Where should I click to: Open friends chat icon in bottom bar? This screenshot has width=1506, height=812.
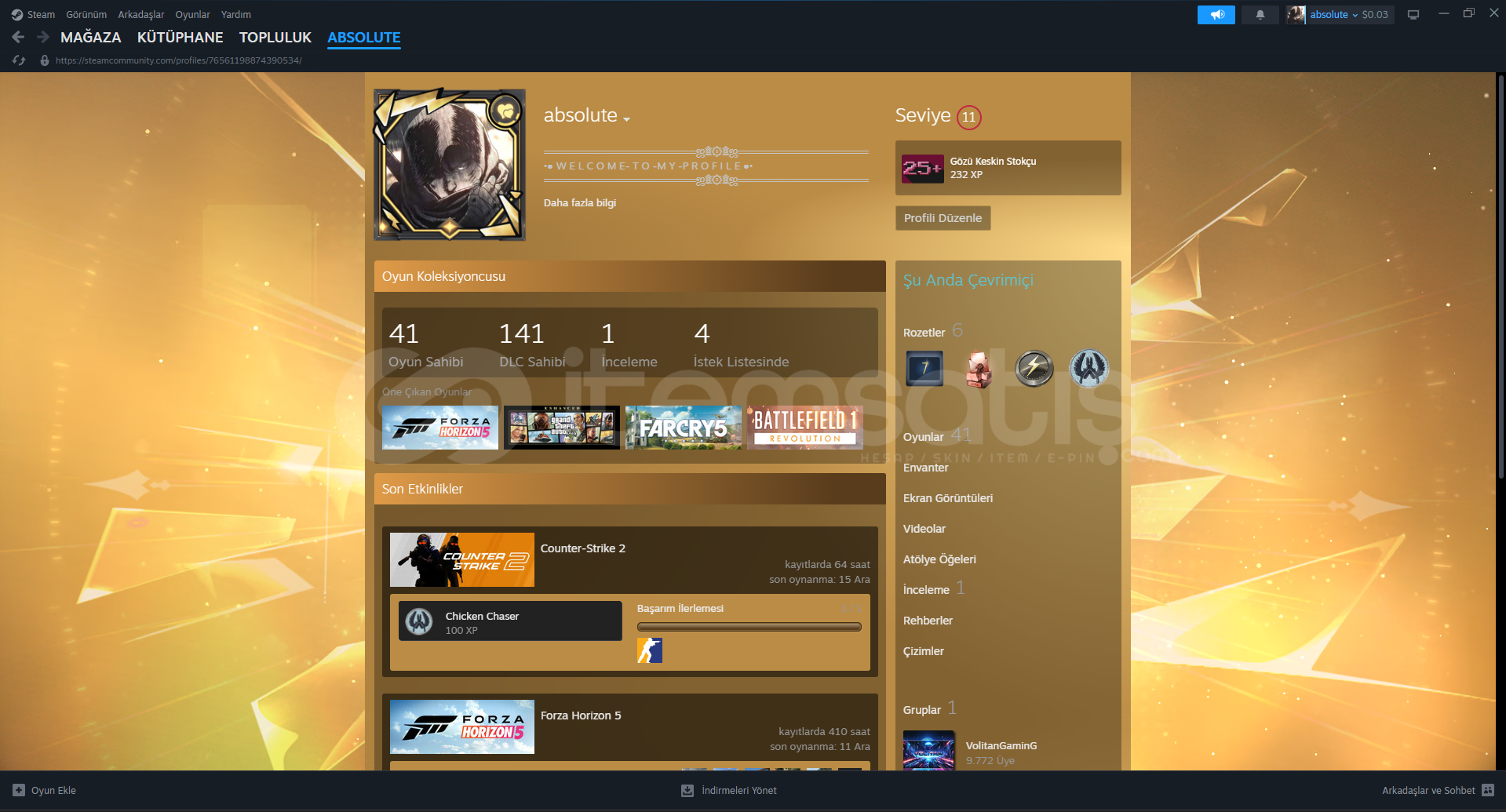(1488, 790)
